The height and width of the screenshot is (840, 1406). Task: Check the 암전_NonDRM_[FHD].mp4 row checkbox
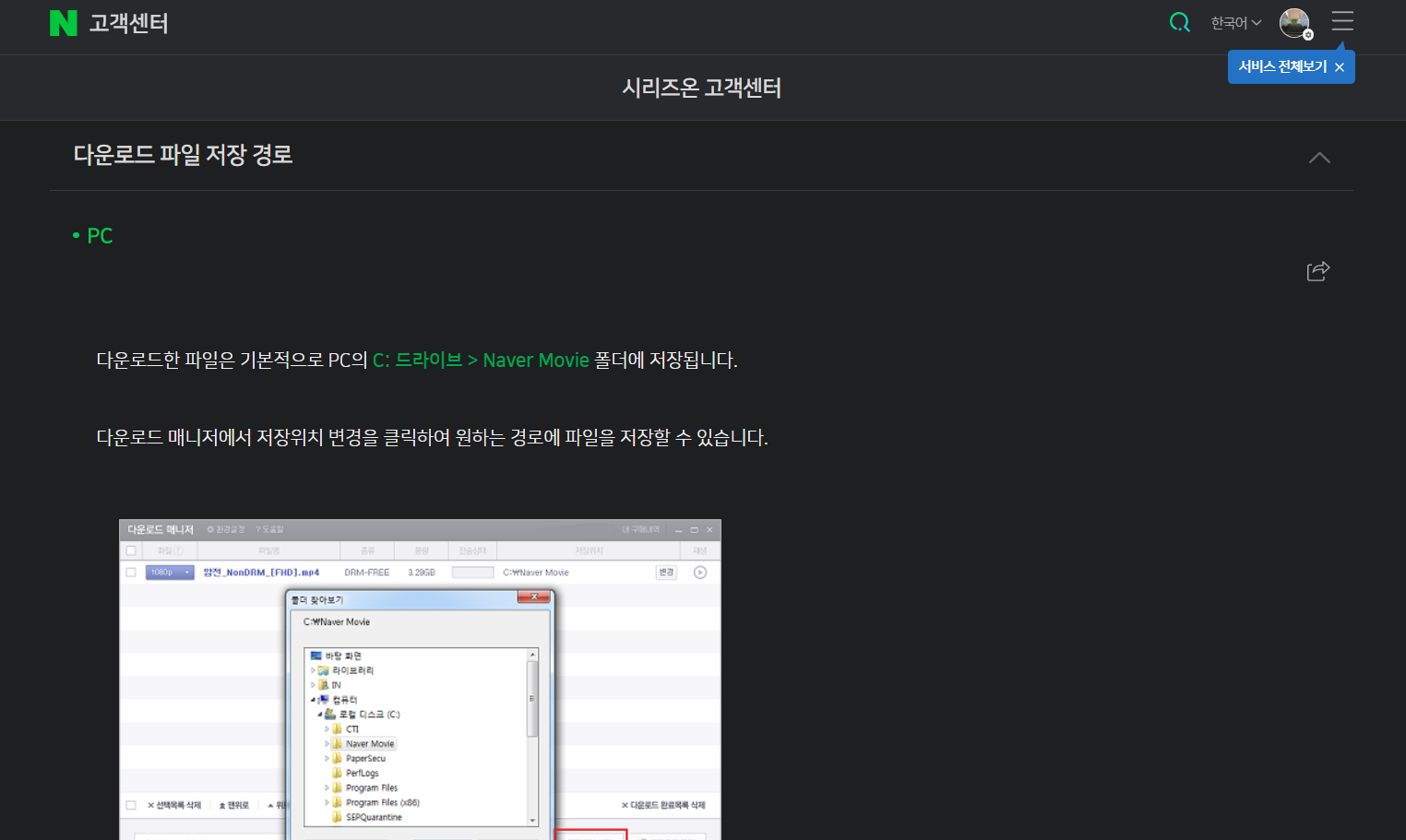131,573
